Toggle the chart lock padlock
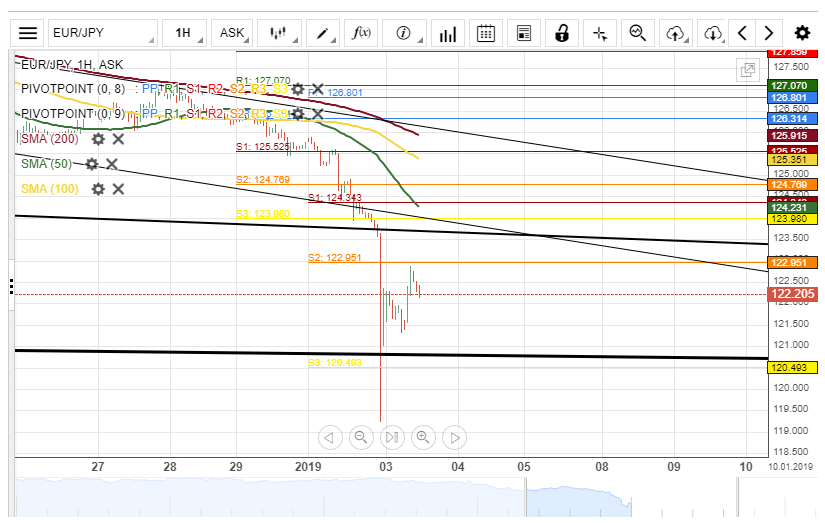 pos(562,33)
